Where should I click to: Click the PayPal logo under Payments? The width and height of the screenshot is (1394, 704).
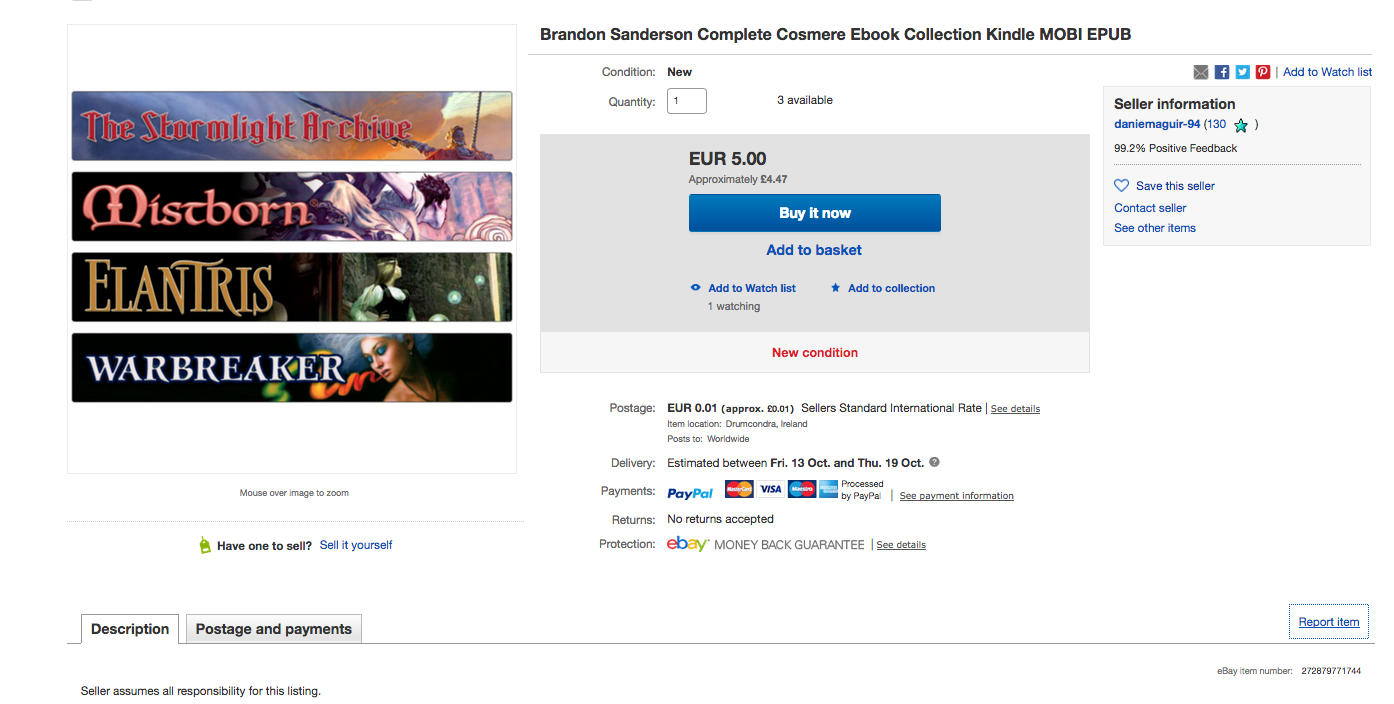tap(690, 492)
